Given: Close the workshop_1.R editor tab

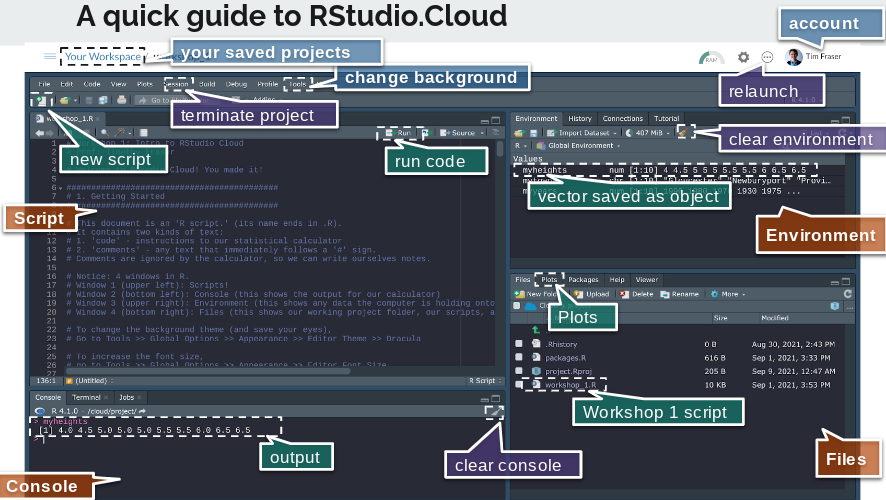Looking at the screenshot, I should tap(98, 119).
